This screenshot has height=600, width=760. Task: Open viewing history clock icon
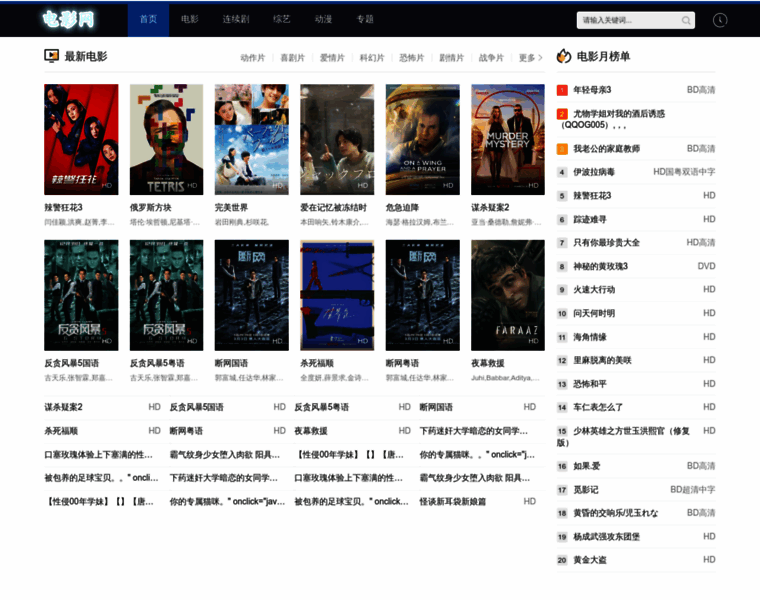pyautogui.click(x=720, y=20)
